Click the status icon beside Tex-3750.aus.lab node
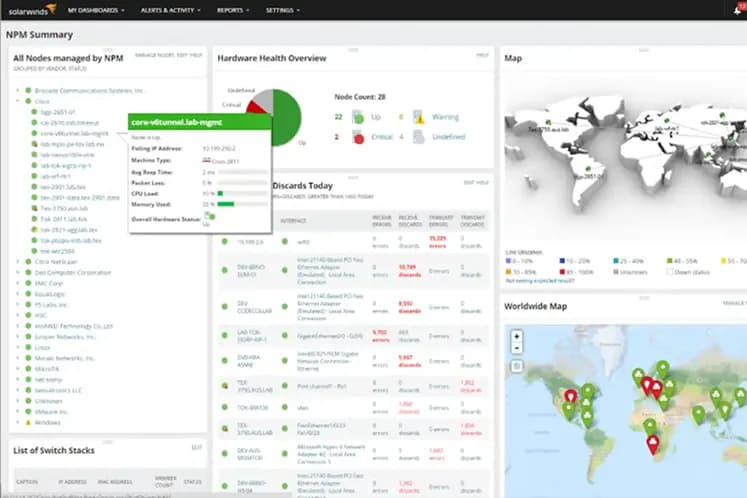 [34, 208]
